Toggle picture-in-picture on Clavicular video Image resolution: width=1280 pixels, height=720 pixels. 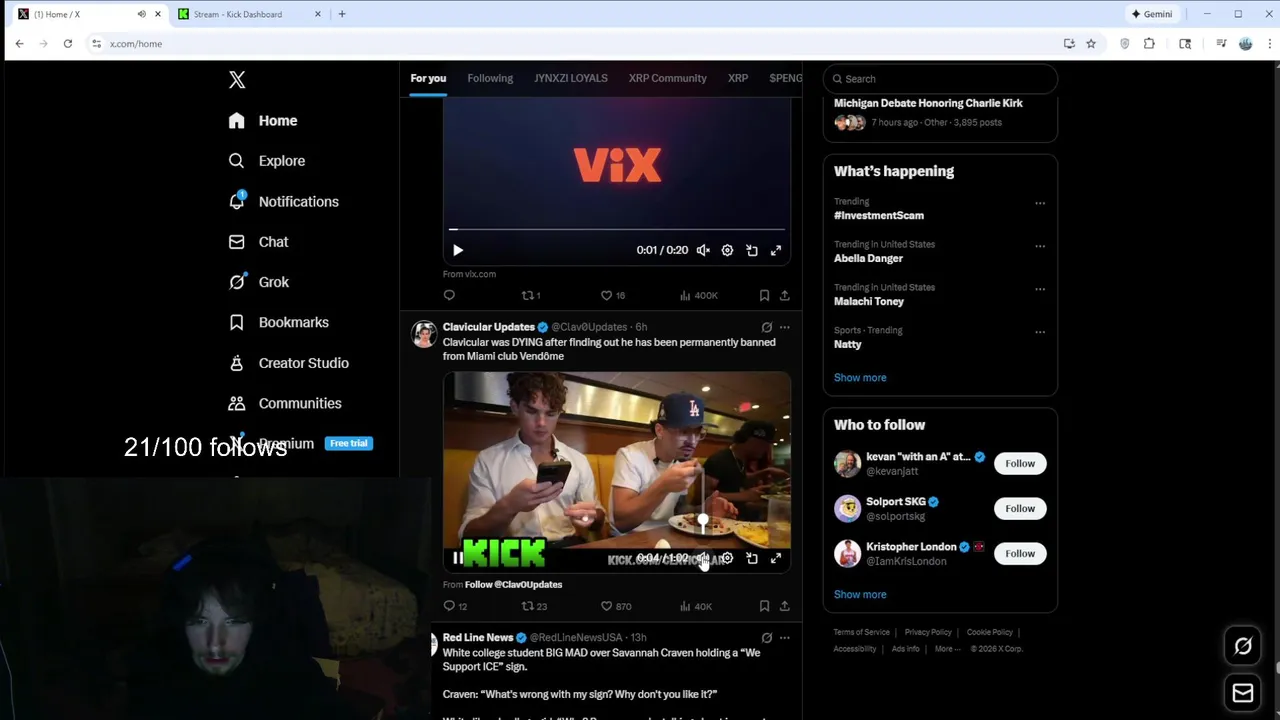(x=752, y=558)
